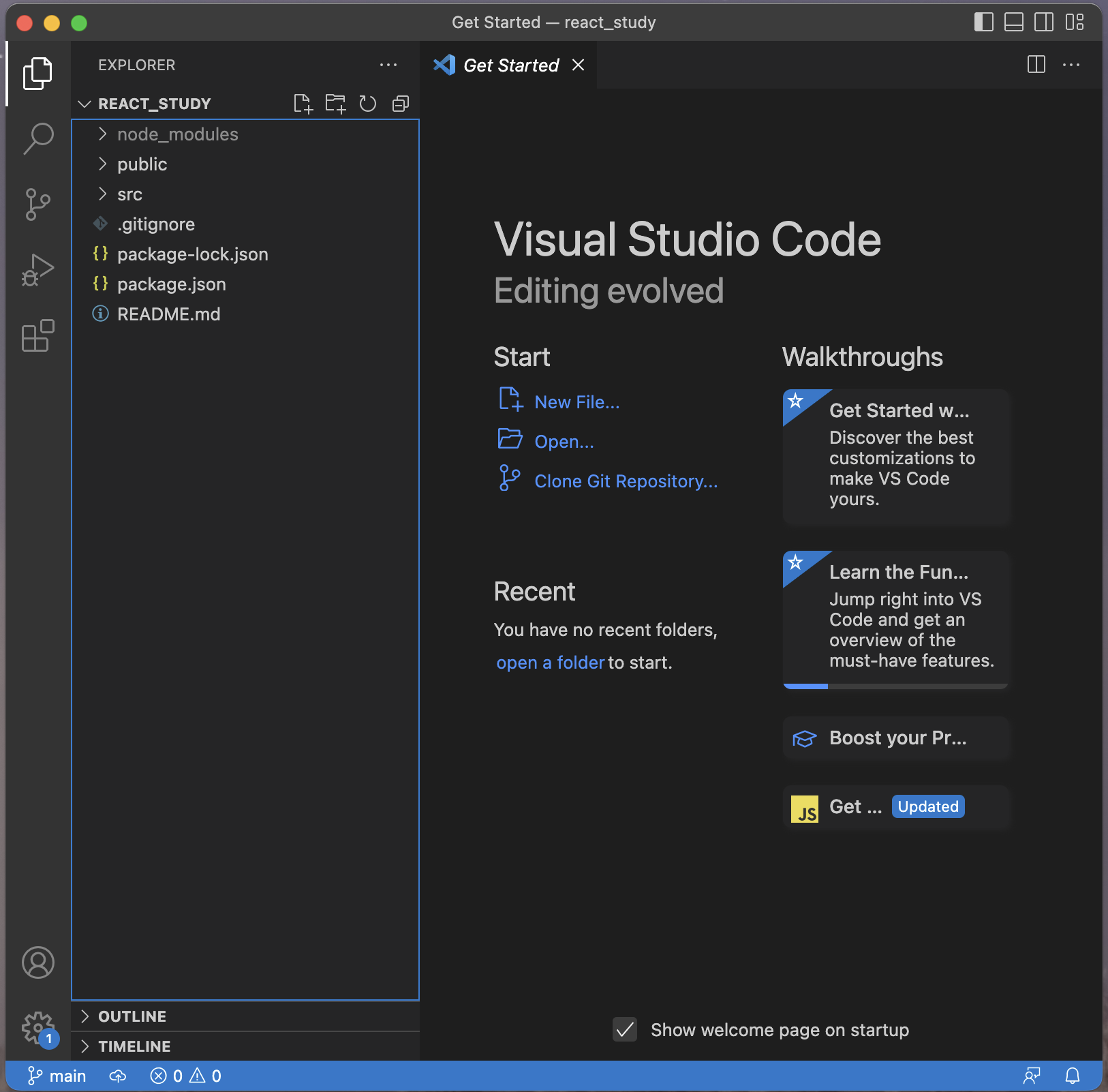
Task: Collapse all folders in explorer
Action: click(401, 104)
